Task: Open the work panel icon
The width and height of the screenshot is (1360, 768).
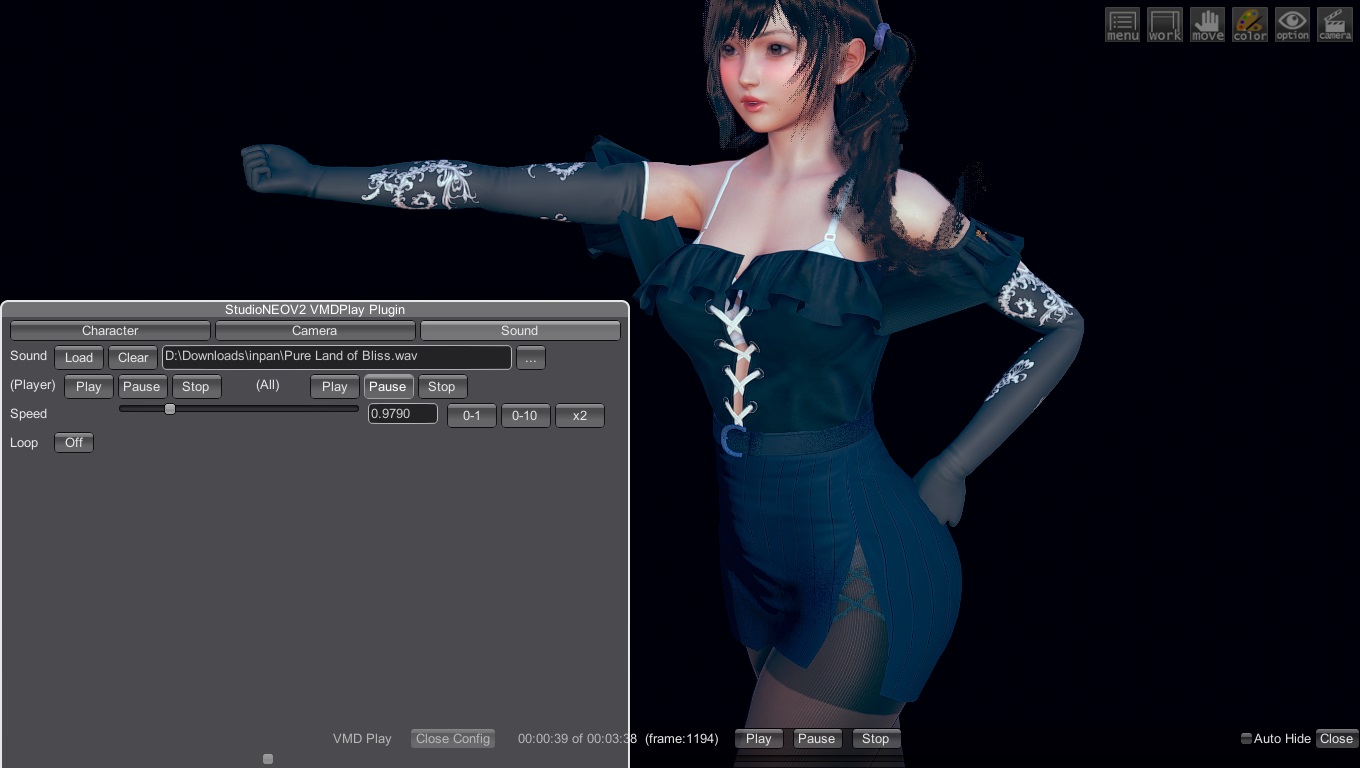Action: click(x=1165, y=25)
